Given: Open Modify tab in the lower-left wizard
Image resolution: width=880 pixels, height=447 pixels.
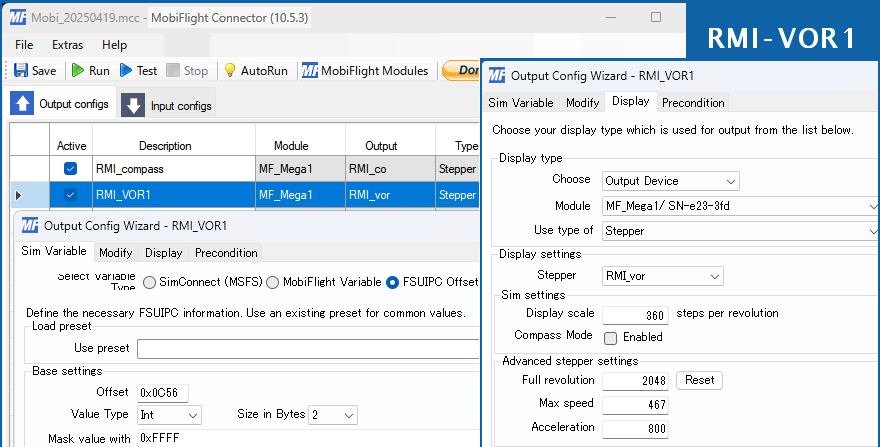Looking at the screenshot, I should click(x=116, y=253).
